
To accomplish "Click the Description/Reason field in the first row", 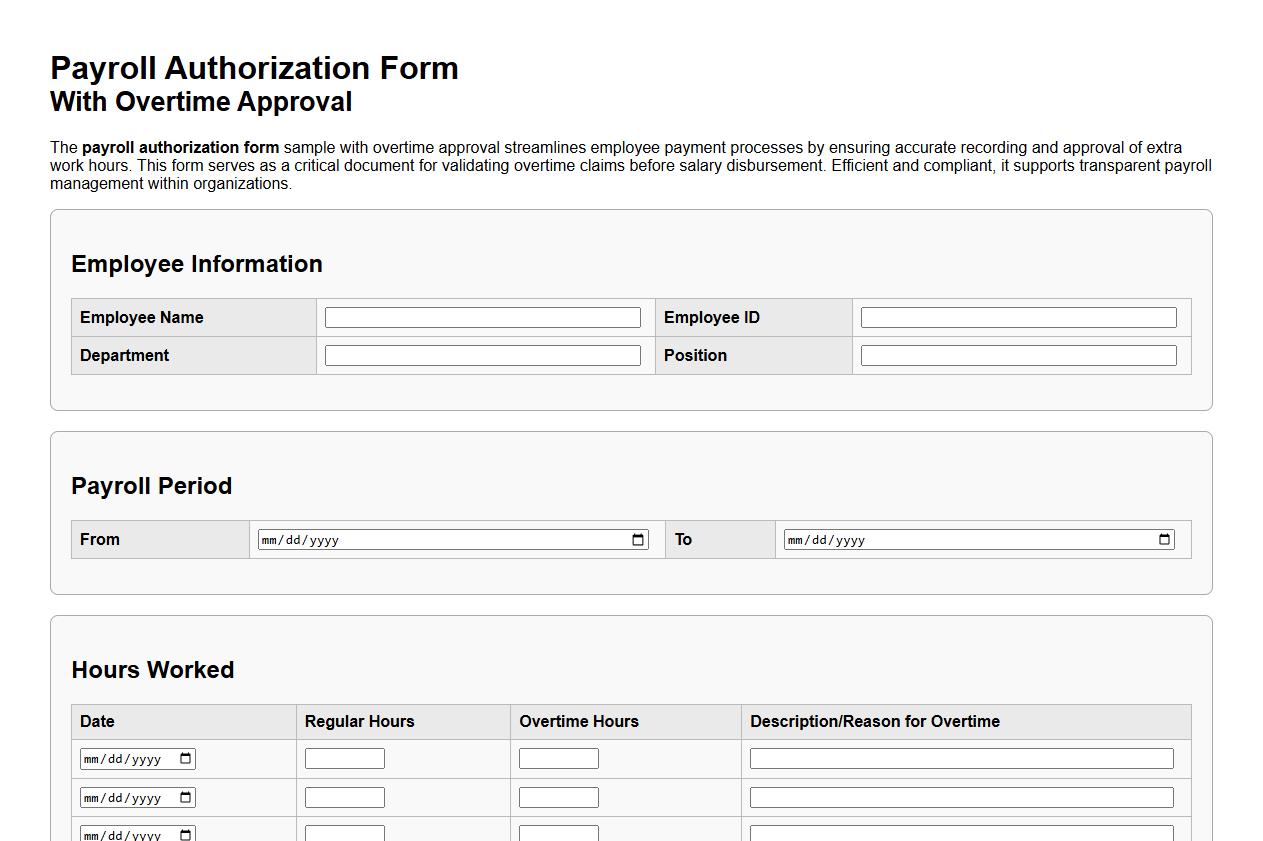I will pos(960,757).
